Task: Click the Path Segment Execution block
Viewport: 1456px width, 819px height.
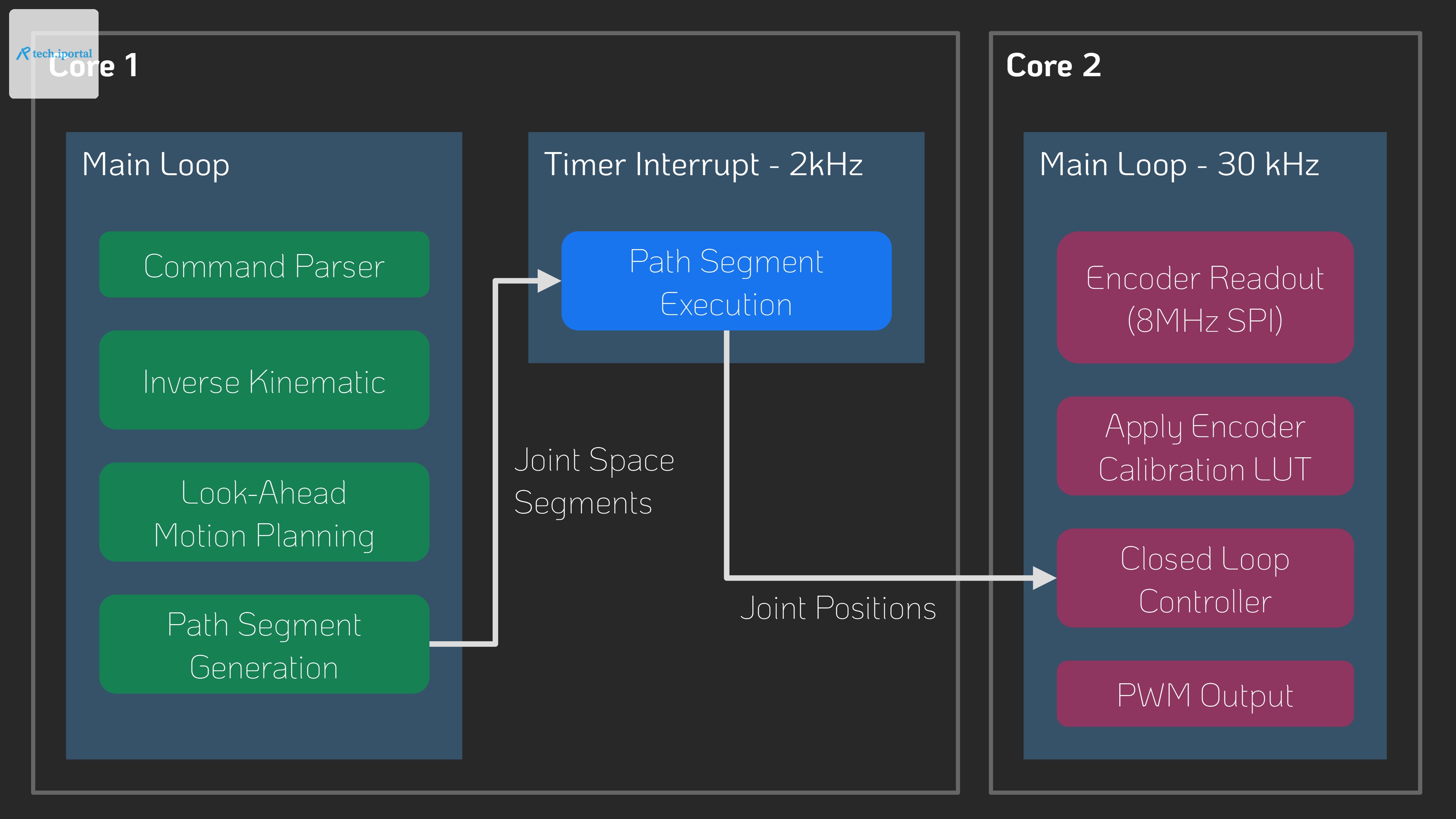Action: click(x=726, y=281)
